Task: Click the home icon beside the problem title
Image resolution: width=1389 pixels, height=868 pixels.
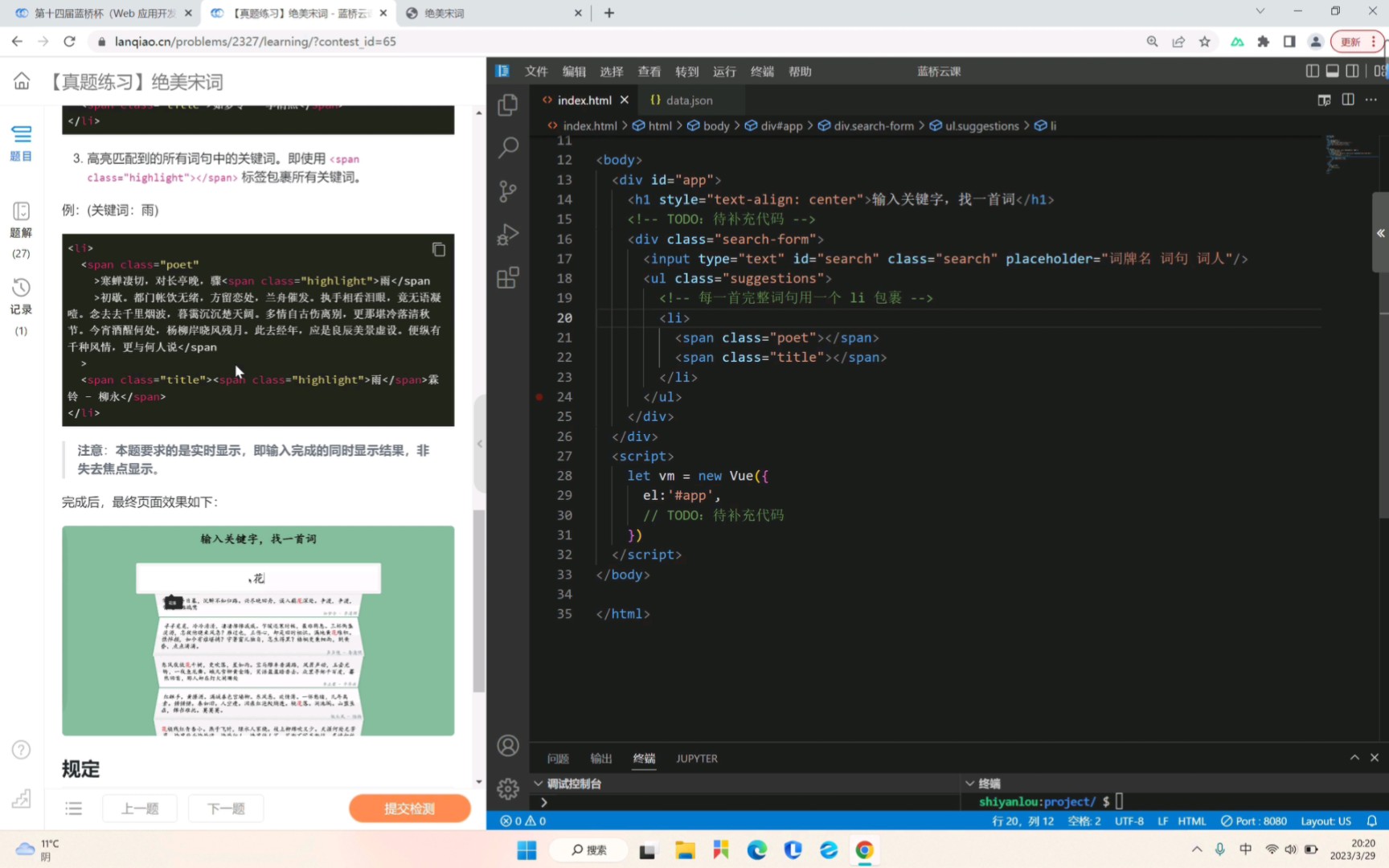Action: (22, 81)
